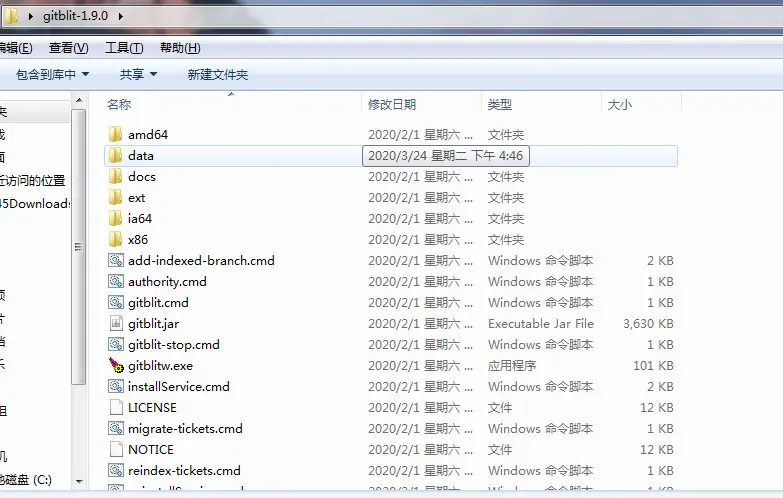
Task: Click the 101 KB size value
Action: [x=653, y=366]
